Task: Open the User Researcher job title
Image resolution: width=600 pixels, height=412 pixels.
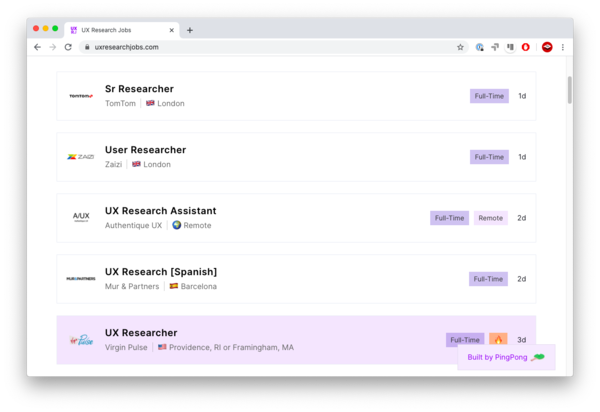Action: click(x=145, y=150)
